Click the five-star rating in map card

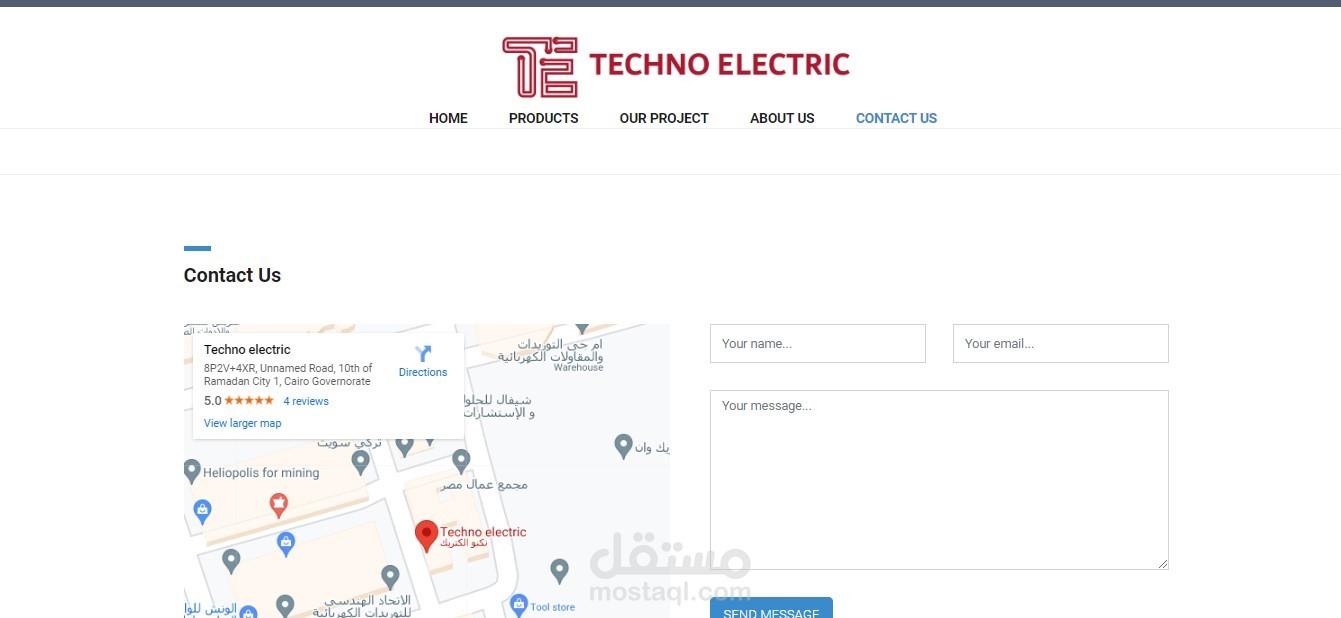[249, 401]
